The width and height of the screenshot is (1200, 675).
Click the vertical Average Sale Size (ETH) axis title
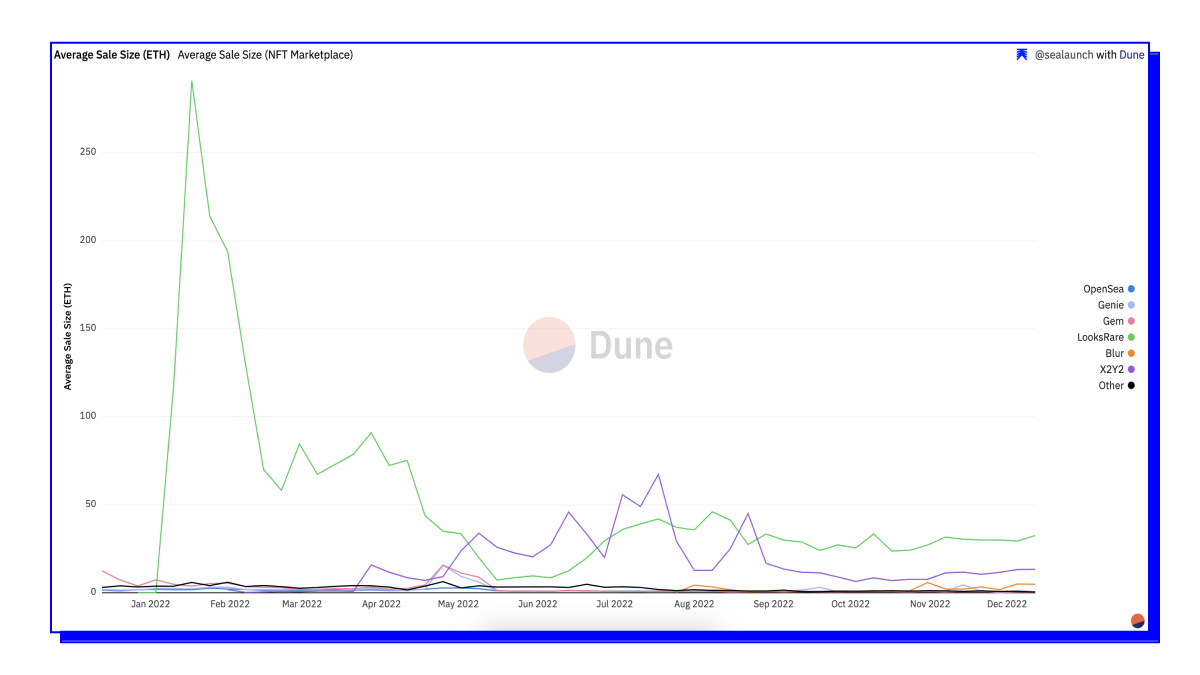pyautogui.click(x=68, y=336)
